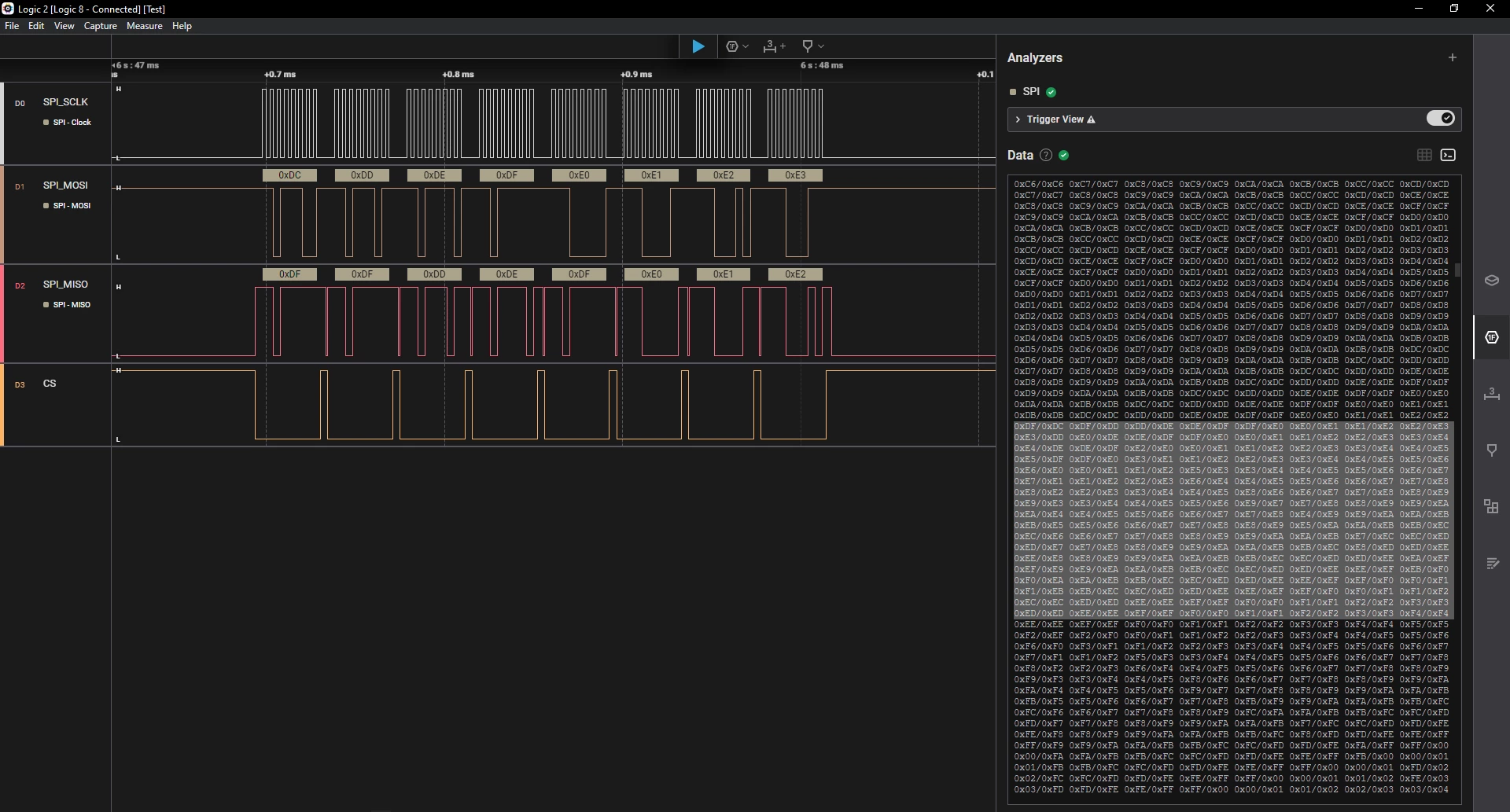Open the Device Settings sidebar icon
The width and height of the screenshot is (1510, 812).
(x=1492, y=281)
